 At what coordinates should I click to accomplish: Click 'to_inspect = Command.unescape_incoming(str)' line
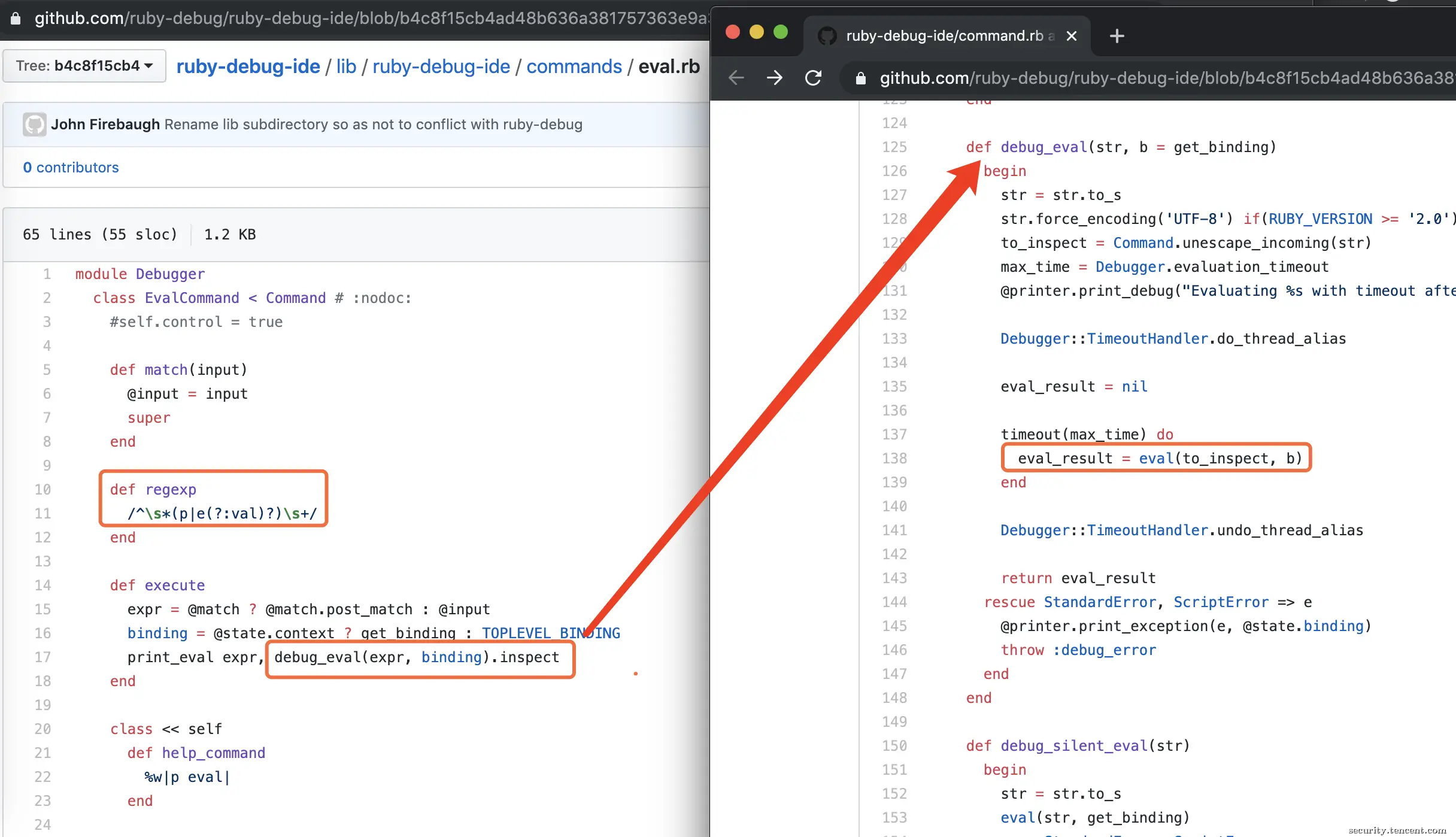click(x=1185, y=243)
